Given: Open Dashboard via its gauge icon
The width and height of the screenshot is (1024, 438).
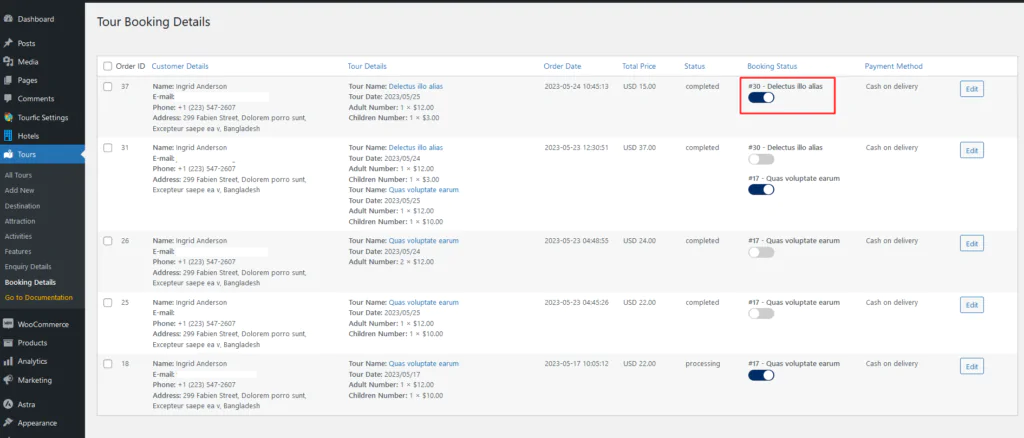Looking at the screenshot, I should 8,19.
